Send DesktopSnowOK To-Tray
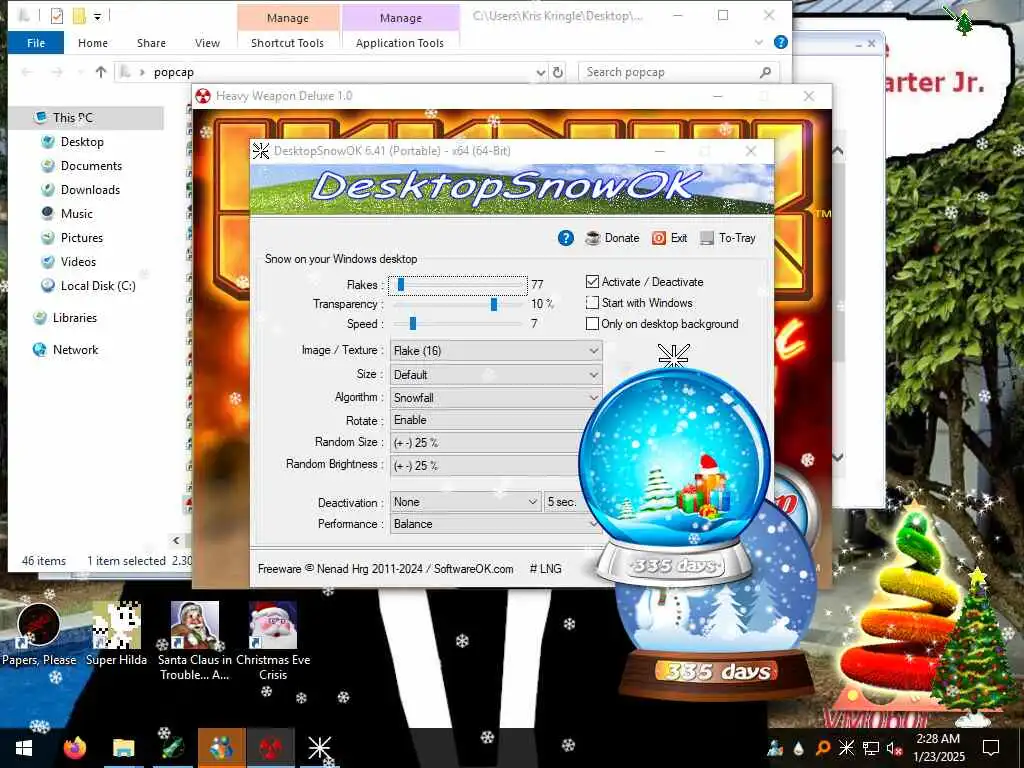The height and width of the screenshot is (768, 1024). click(x=728, y=238)
